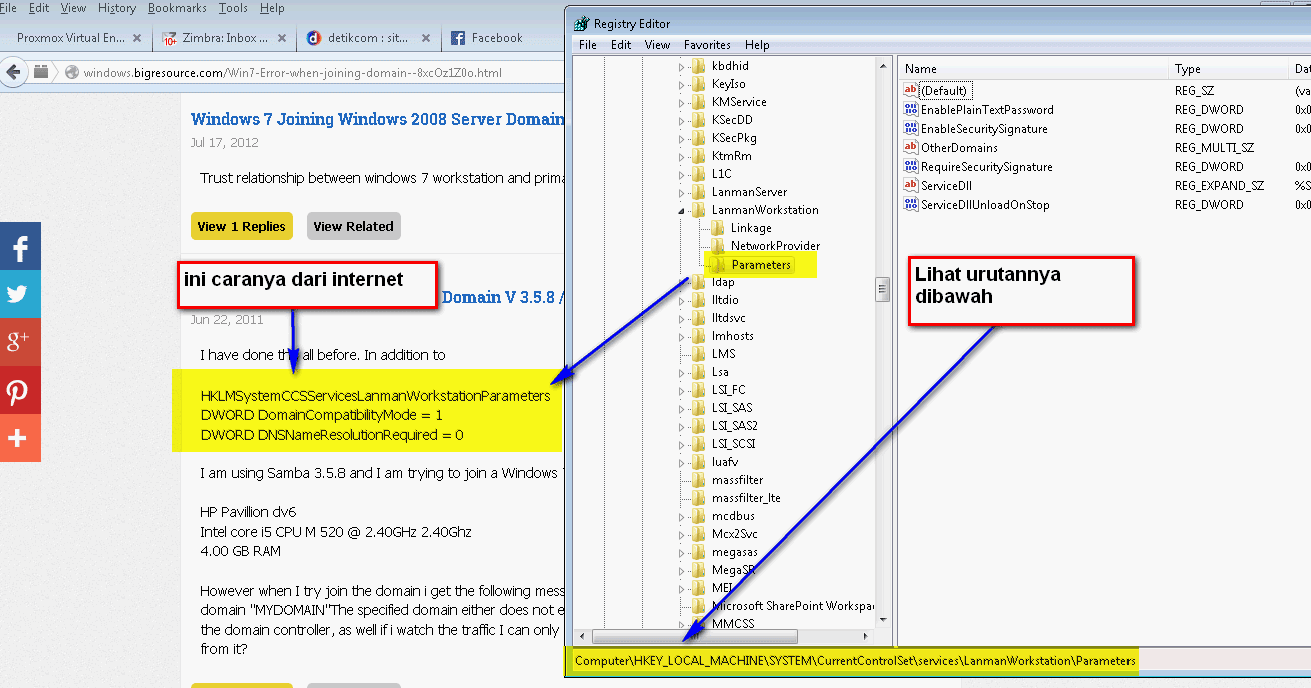Click the Google Plus share icon
Image resolution: width=1311 pixels, height=688 pixels.
coord(20,342)
